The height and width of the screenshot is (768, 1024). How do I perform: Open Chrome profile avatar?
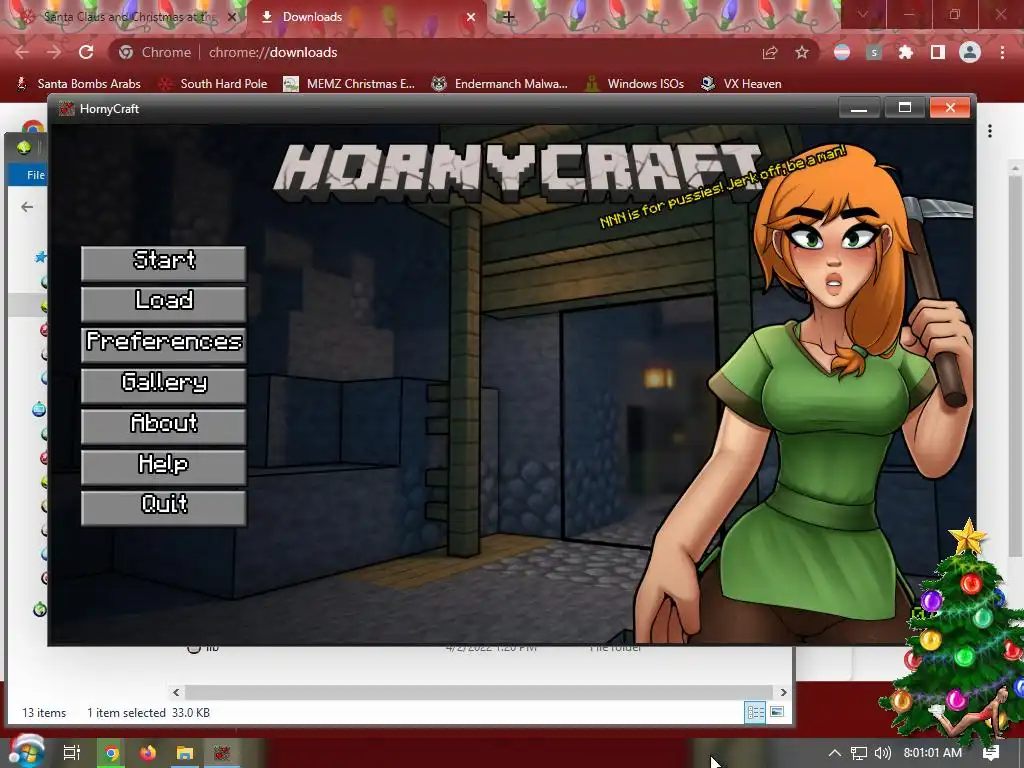pos(970,52)
